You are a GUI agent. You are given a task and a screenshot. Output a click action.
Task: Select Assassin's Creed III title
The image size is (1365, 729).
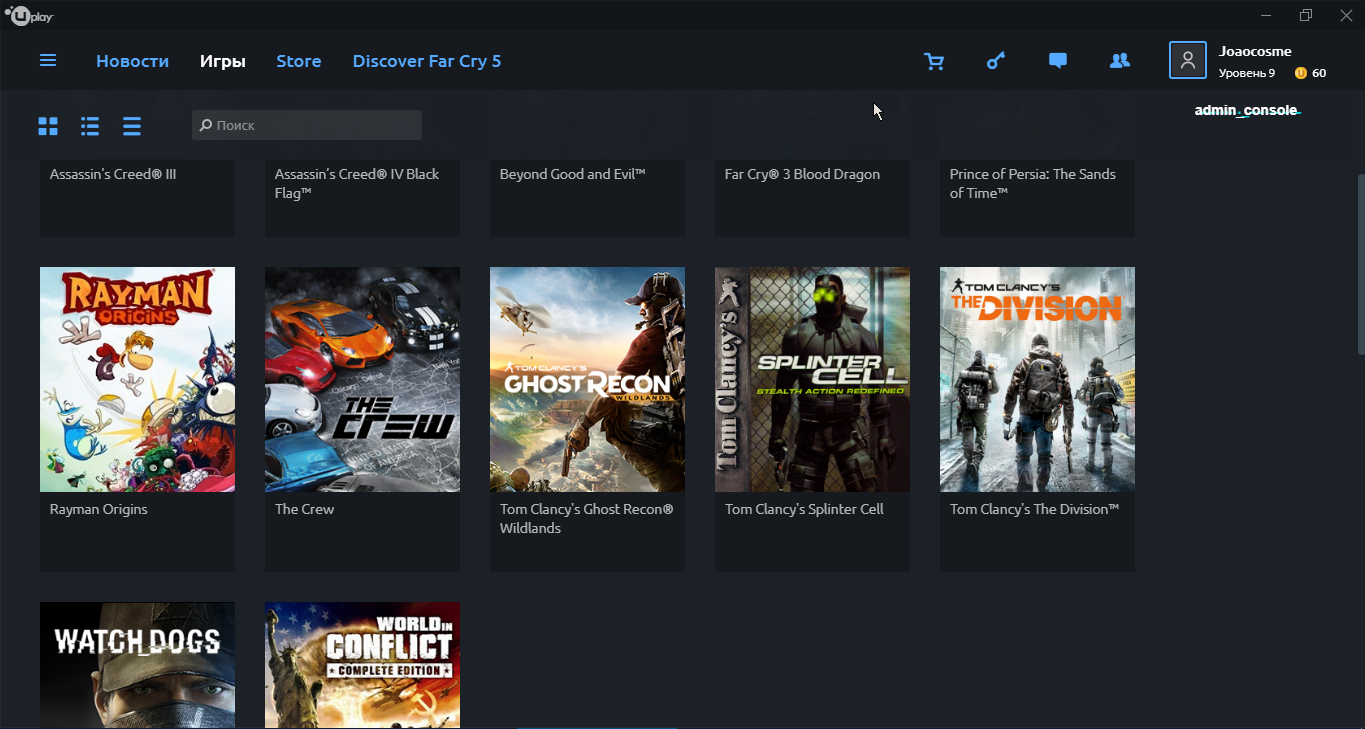coord(113,174)
